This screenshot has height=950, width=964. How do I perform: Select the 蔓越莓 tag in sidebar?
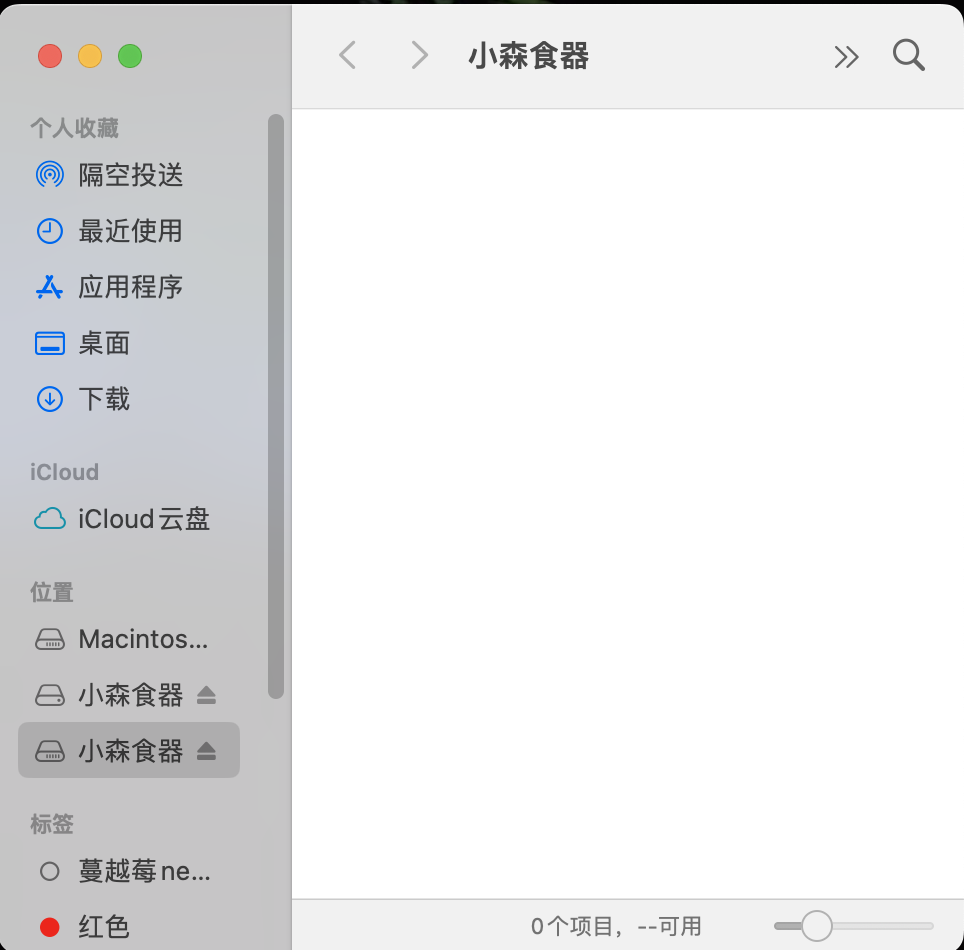[x=144, y=871]
